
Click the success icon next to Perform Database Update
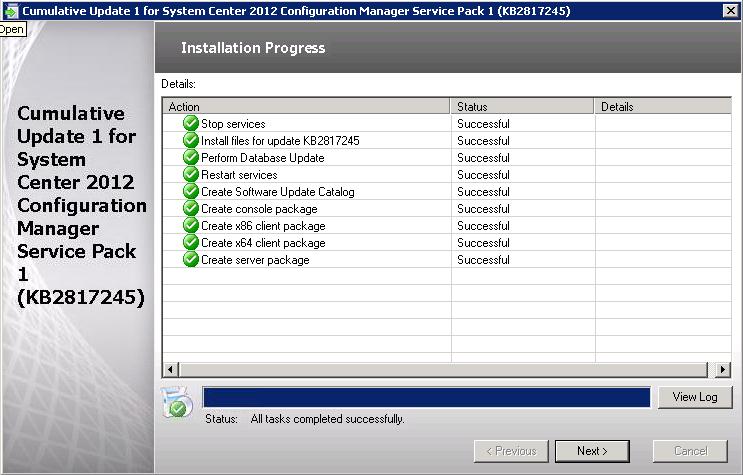pyautogui.click(x=191, y=158)
